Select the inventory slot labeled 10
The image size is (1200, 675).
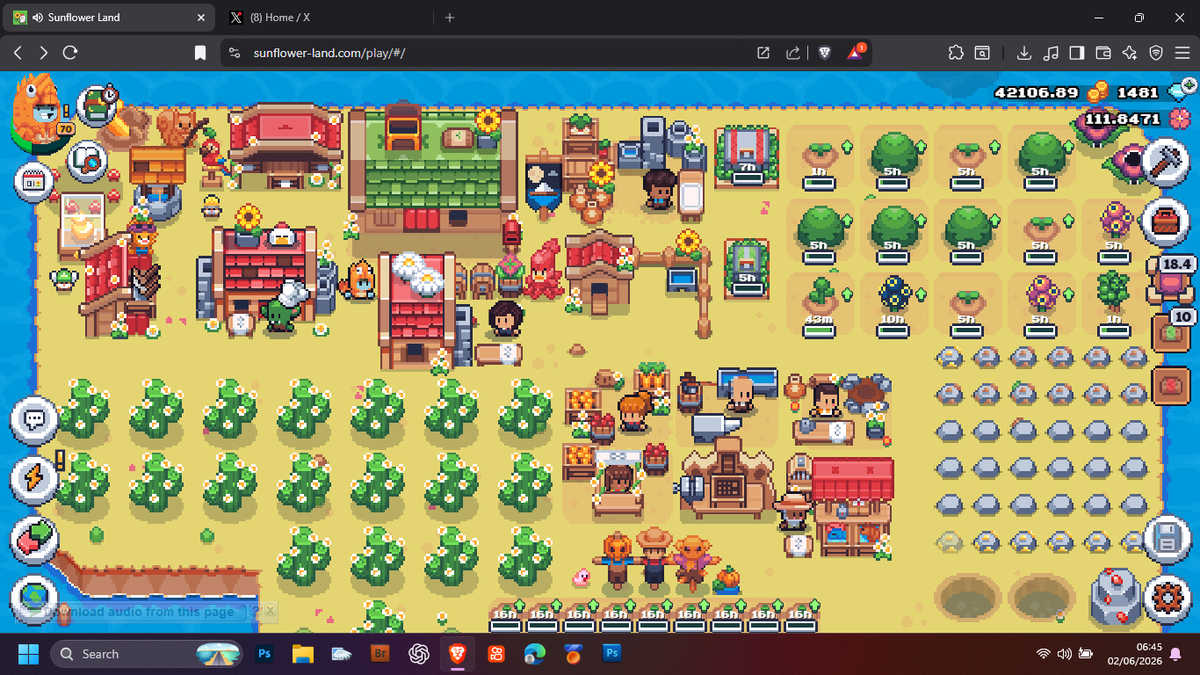pyautogui.click(x=1171, y=332)
